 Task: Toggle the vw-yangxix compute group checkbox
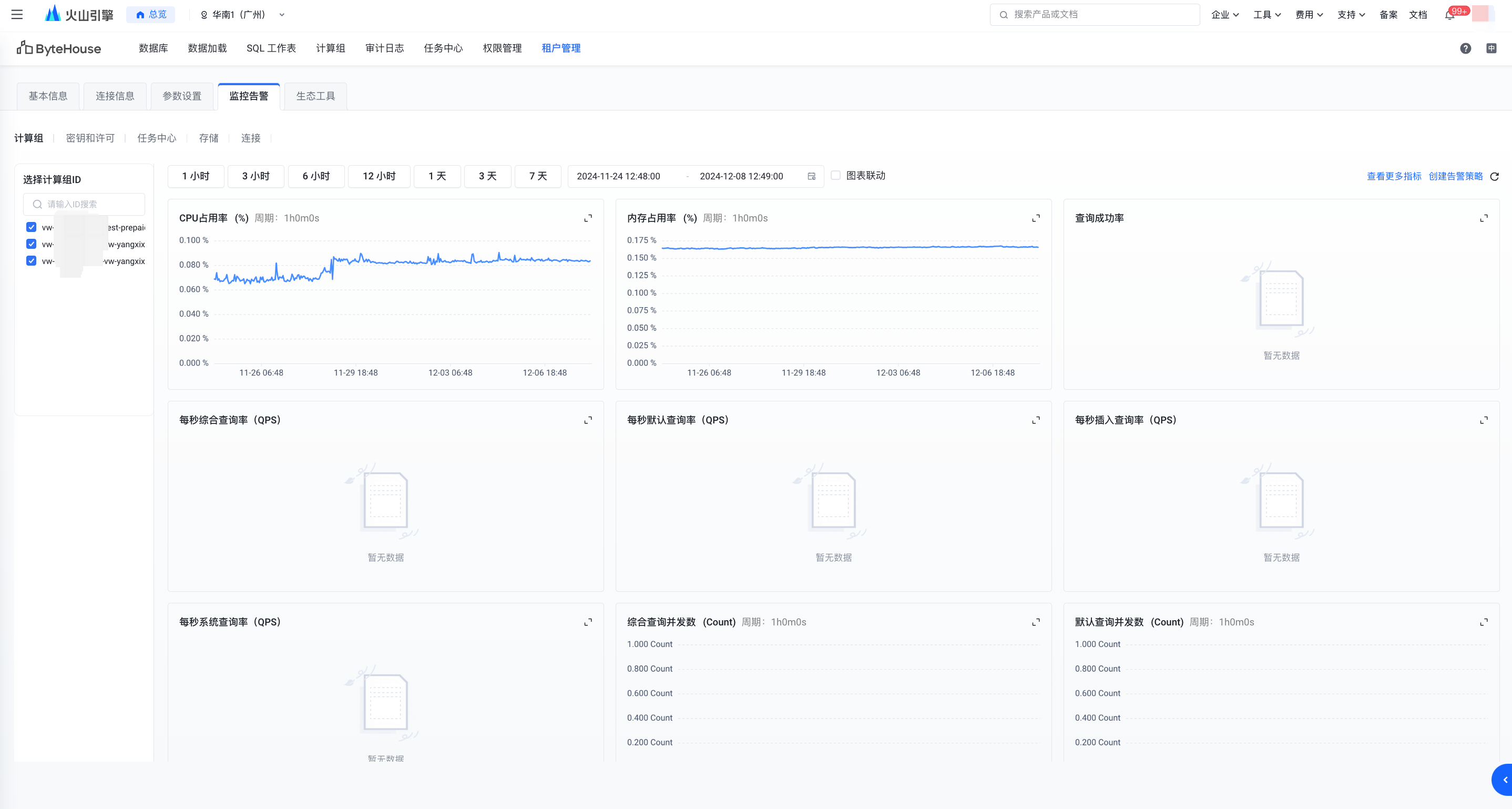[x=31, y=261]
